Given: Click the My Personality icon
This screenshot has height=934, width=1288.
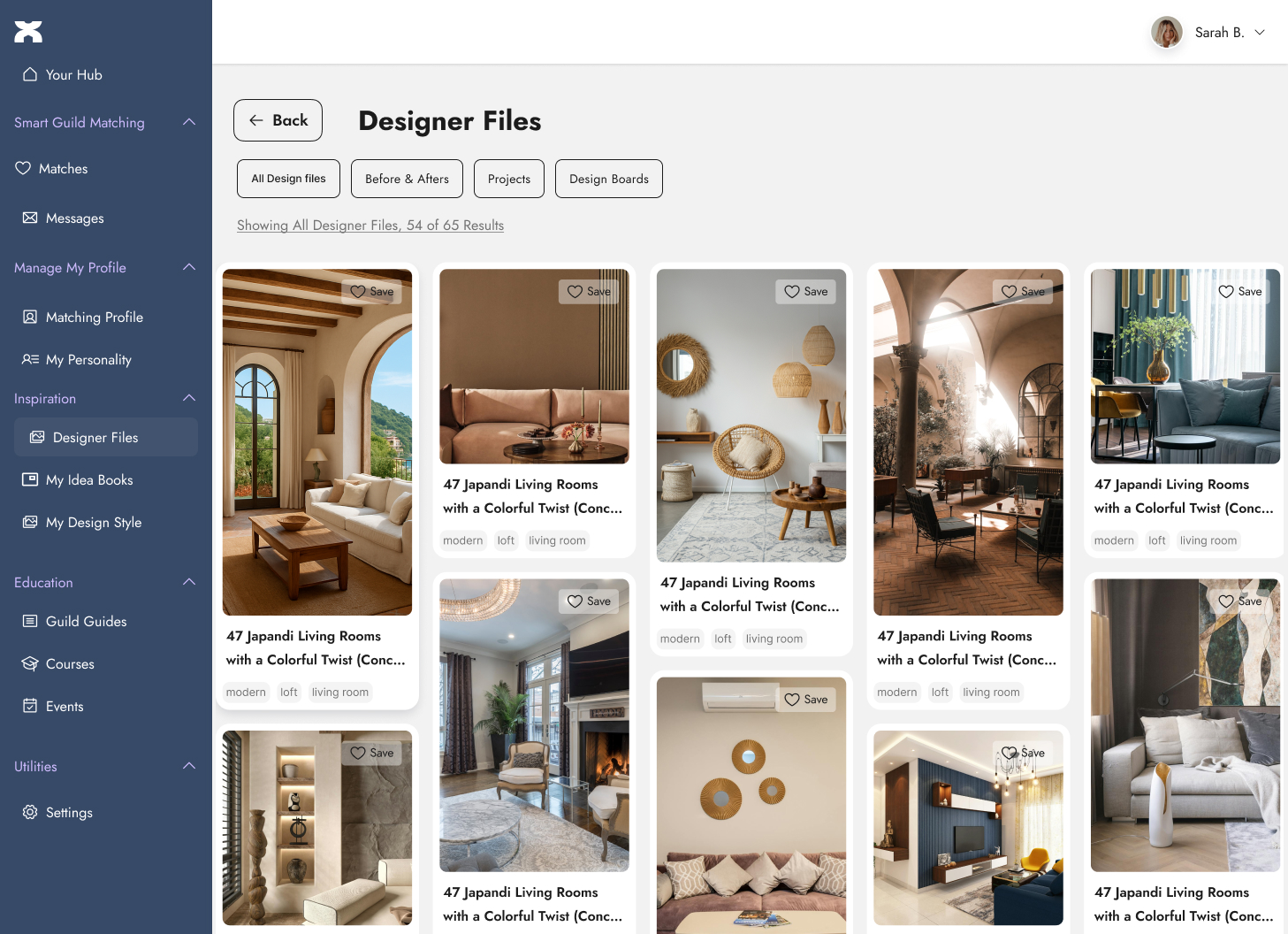Looking at the screenshot, I should click(x=30, y=359).
